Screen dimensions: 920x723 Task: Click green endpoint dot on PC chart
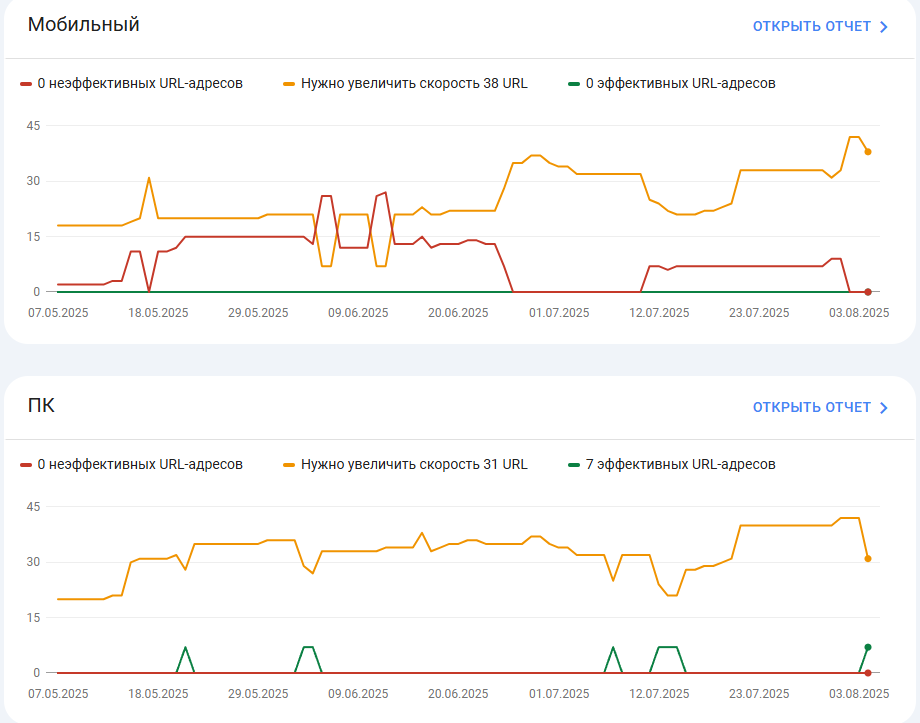[x=868, y=647]
